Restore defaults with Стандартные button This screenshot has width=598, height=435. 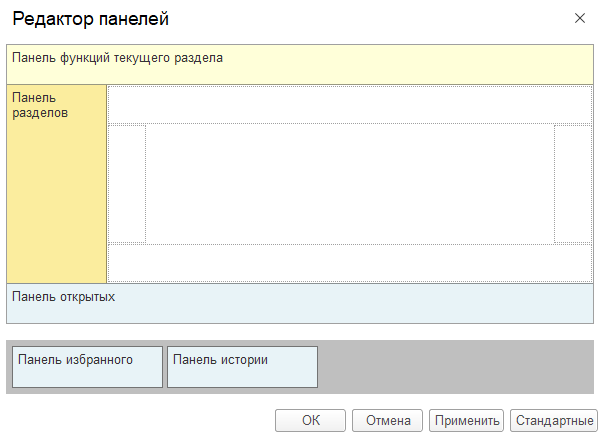[x=554, y=420]
